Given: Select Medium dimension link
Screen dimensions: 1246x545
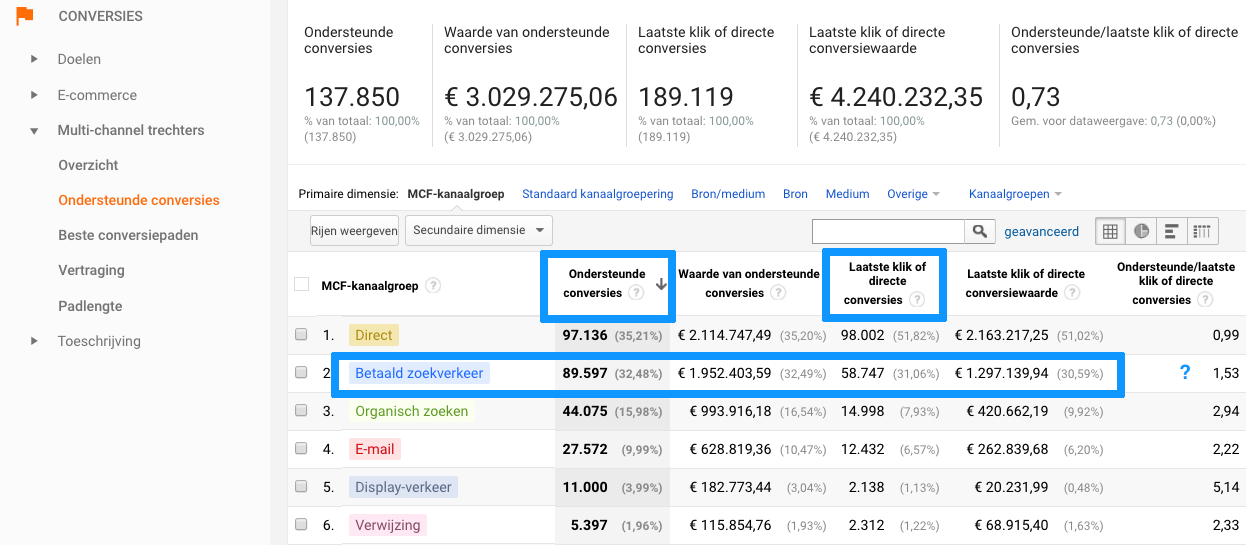Looking at the screenshot, I should [847, 194].
